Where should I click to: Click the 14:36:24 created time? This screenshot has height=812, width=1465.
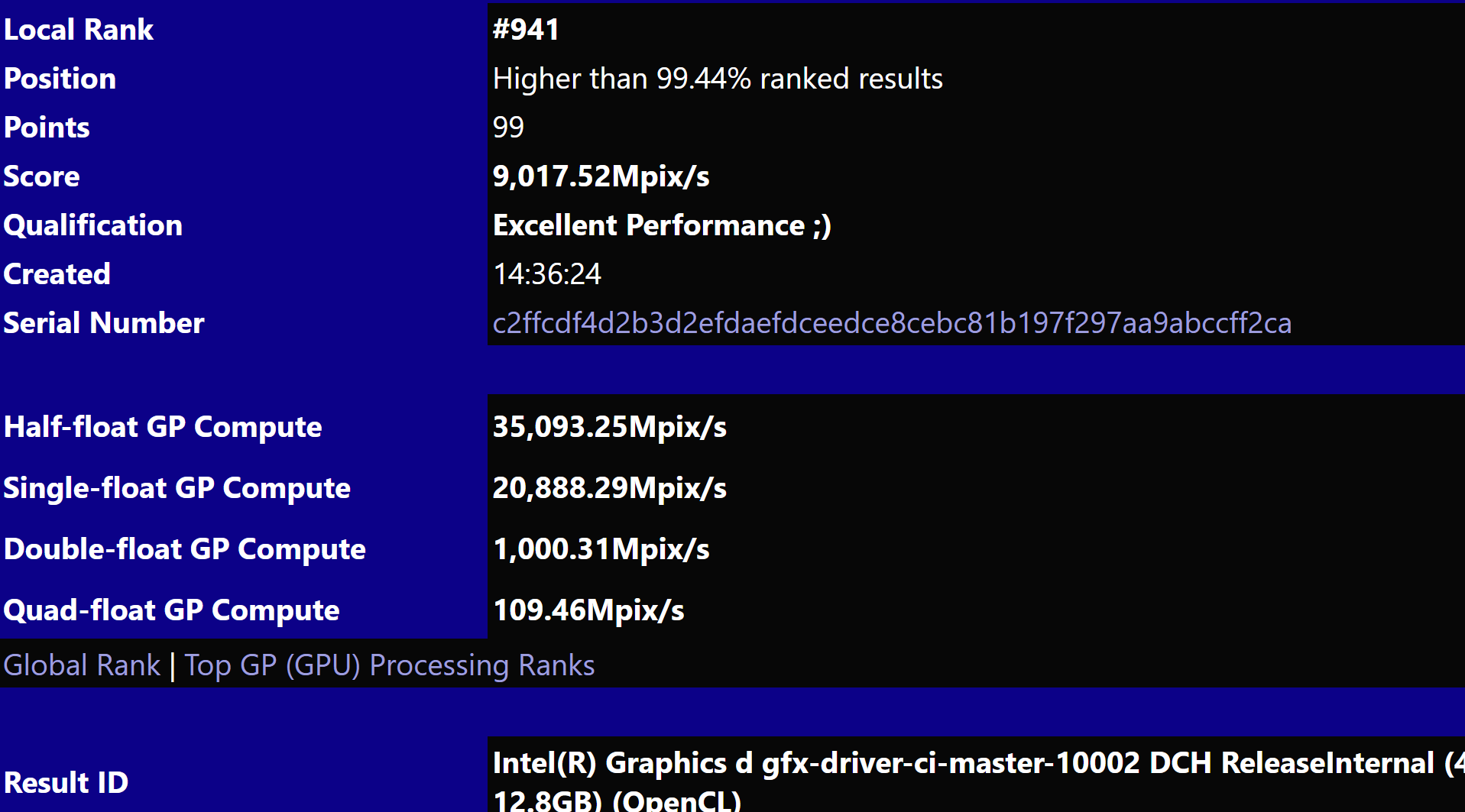[547, 274]
